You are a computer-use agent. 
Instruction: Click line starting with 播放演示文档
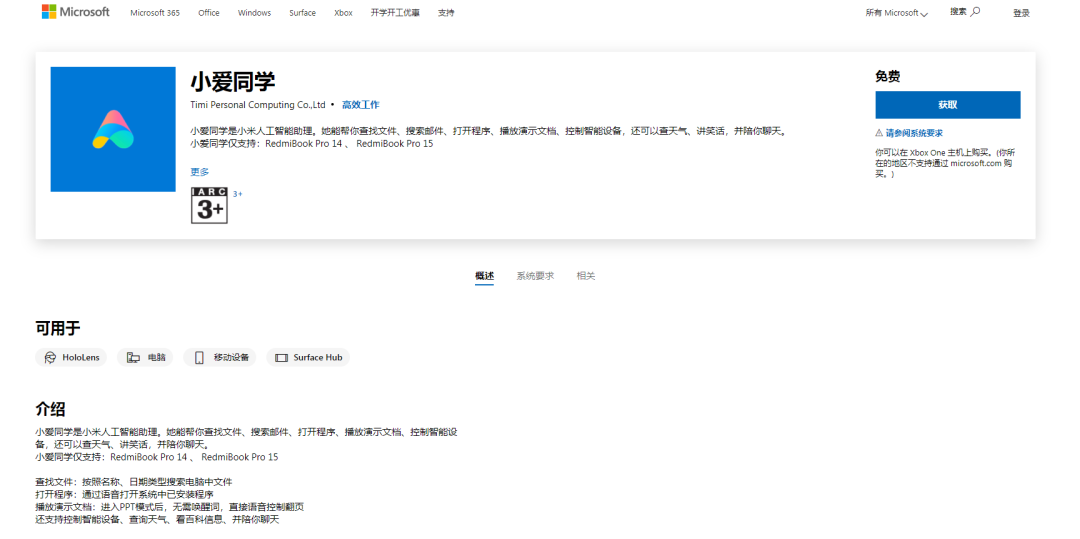coord(170,507)
